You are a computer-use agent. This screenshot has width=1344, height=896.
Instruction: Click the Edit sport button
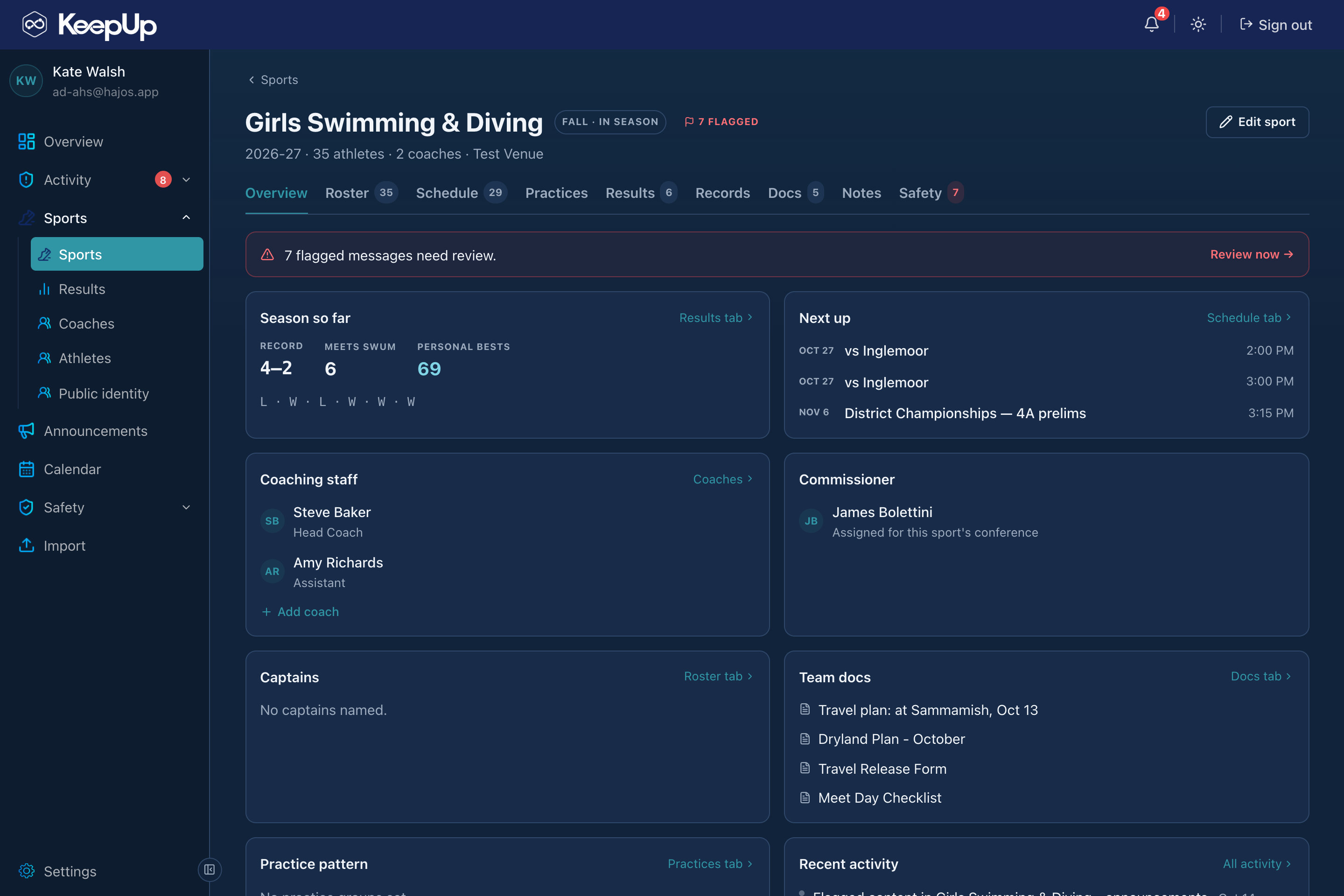[x=1257, y=122]
